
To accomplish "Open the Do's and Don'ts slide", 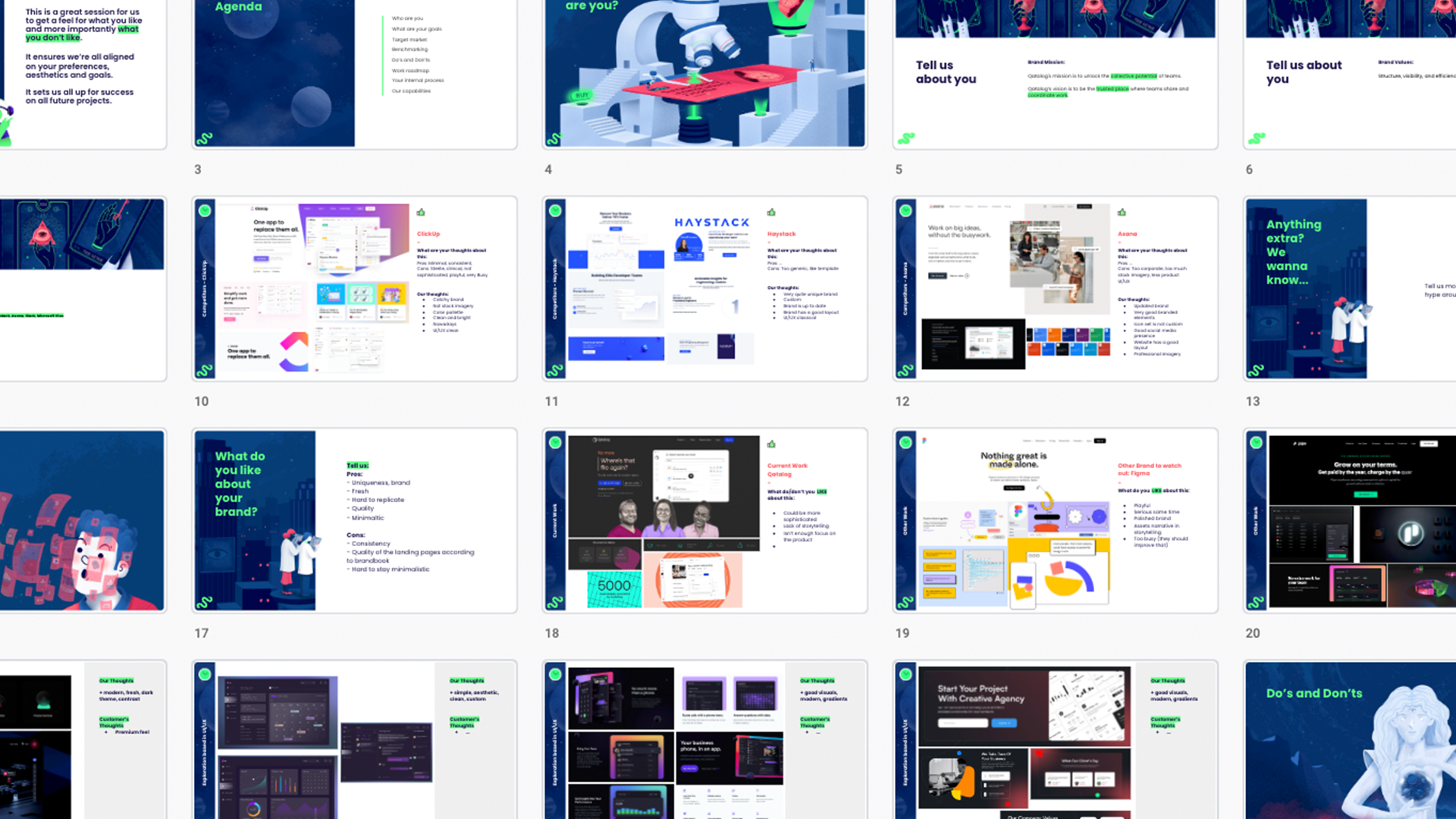I will [1350, 739].
